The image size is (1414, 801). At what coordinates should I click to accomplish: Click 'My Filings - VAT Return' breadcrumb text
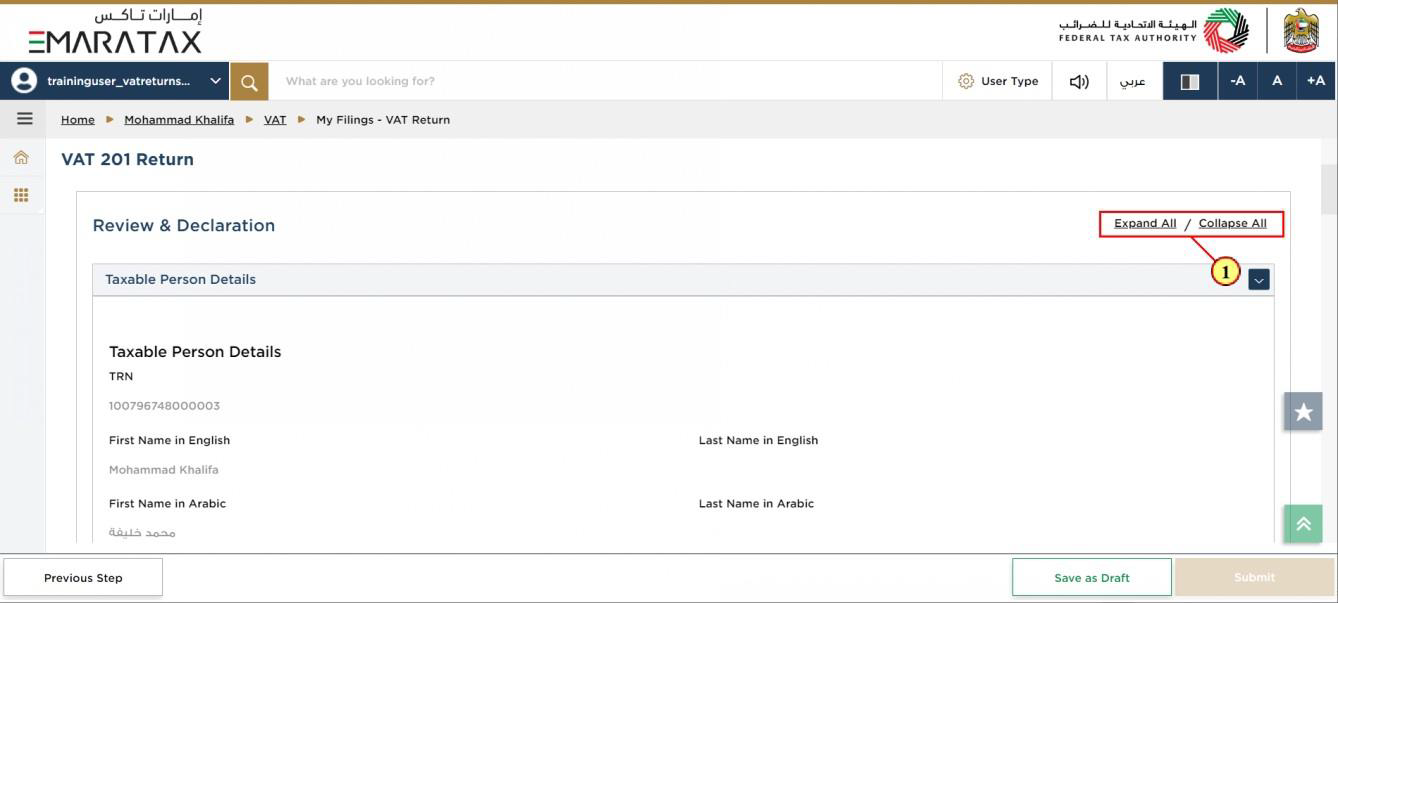point(383,119)
